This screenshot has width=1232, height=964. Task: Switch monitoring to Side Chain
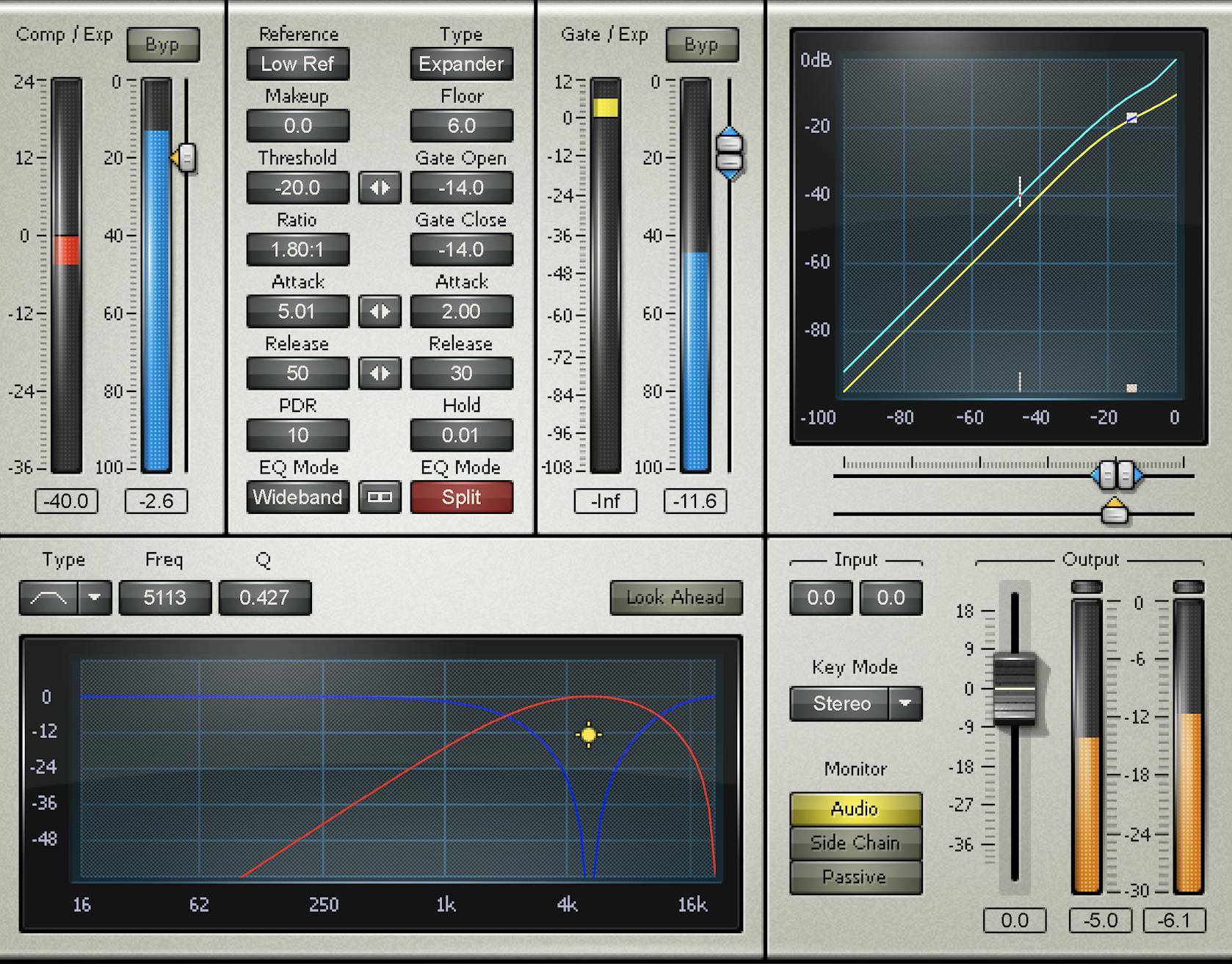pyautogui.click(x=855, y=842)
